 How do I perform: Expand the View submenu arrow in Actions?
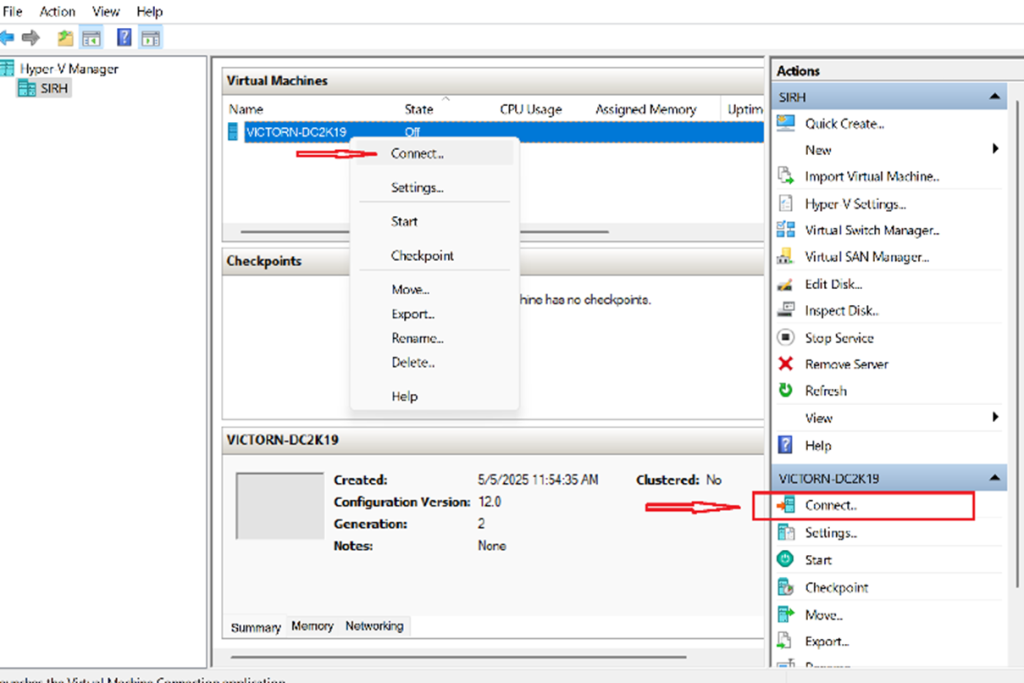(x=995, y=417)
